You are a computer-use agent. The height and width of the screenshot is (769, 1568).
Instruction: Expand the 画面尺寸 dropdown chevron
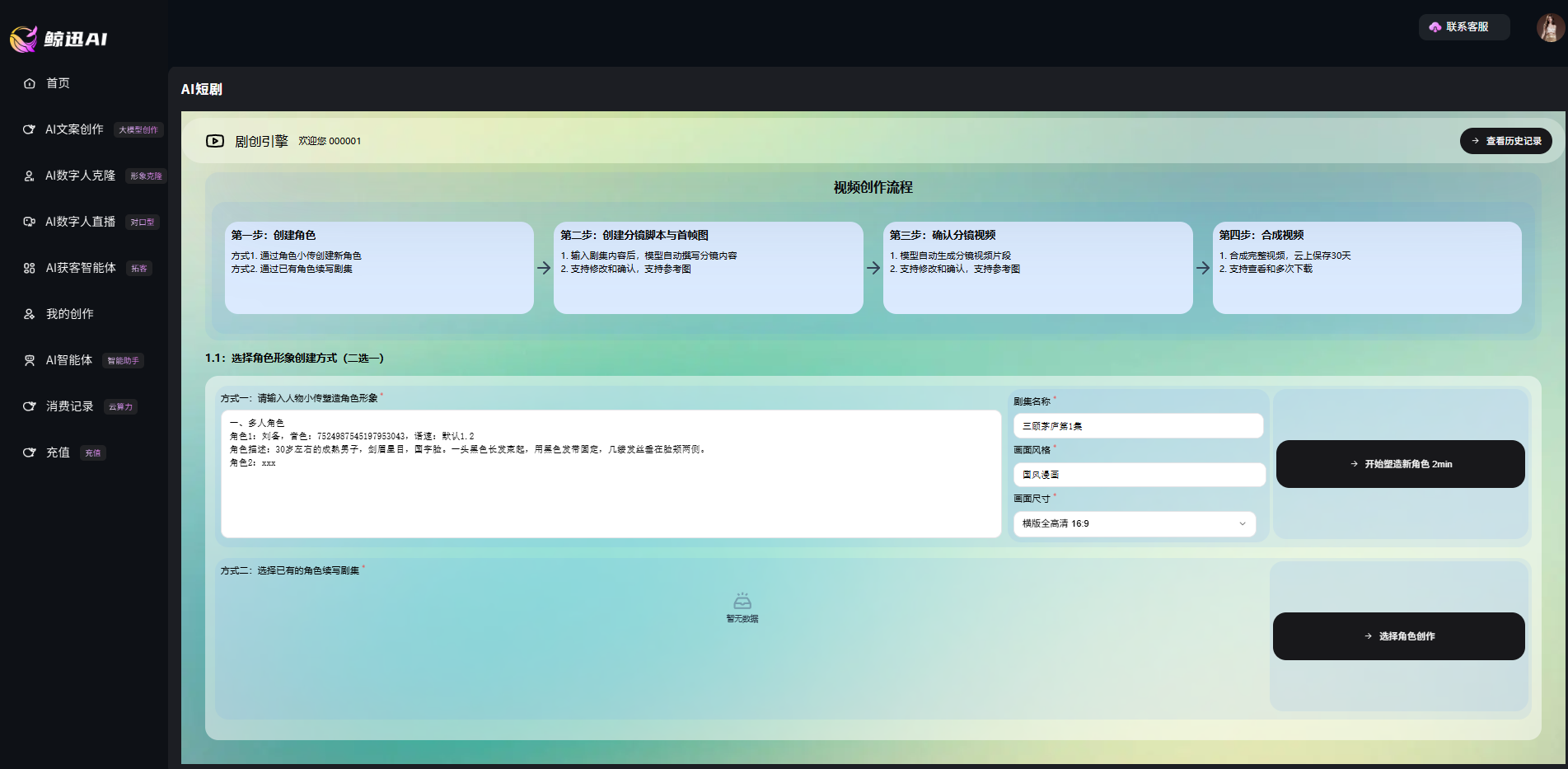1242,523
